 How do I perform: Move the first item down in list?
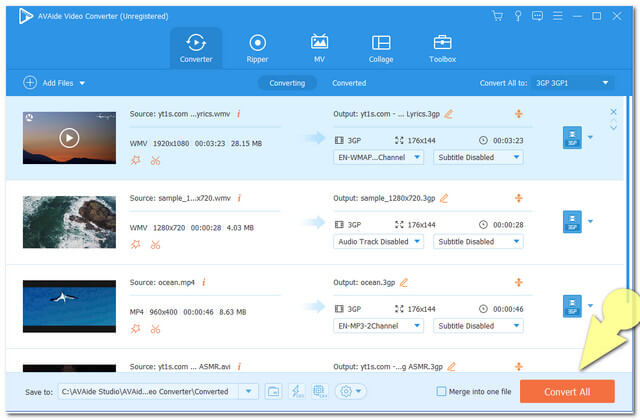click(613, 128)
